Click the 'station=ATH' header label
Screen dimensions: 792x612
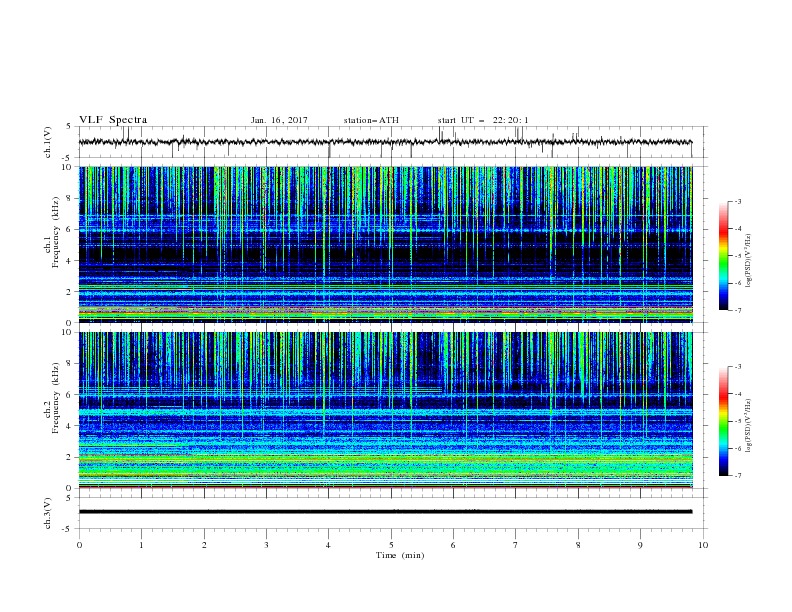[x=371, y=120]
